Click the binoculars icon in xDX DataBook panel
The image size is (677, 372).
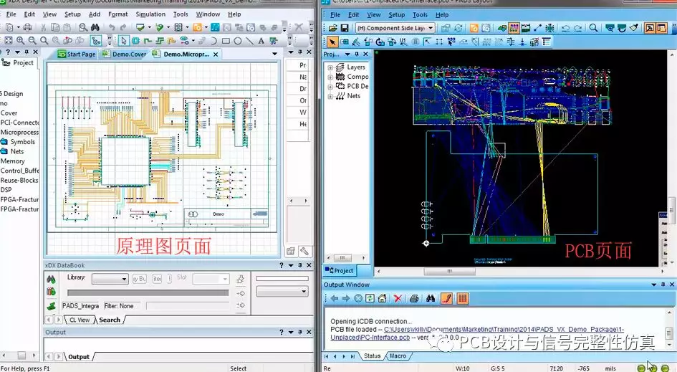point(51,279)
